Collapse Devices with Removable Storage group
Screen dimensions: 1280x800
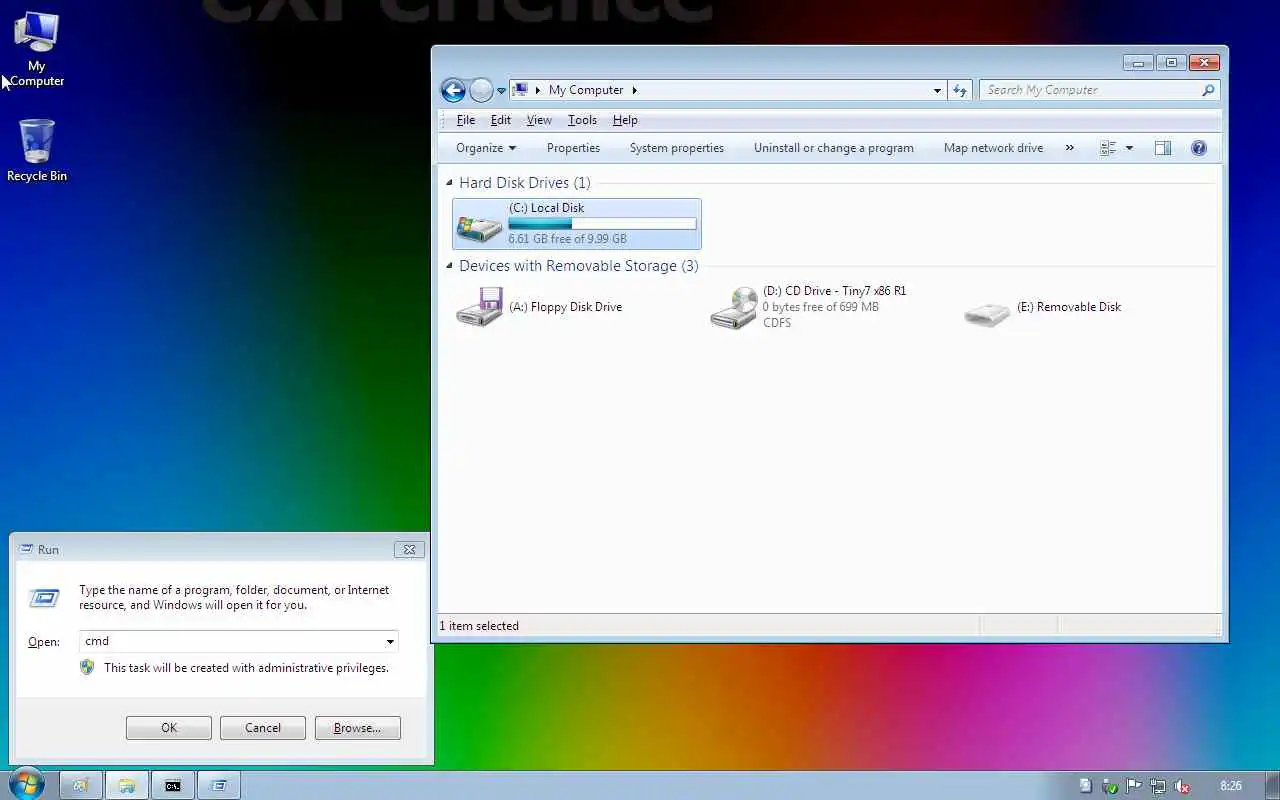click(449, 266)
